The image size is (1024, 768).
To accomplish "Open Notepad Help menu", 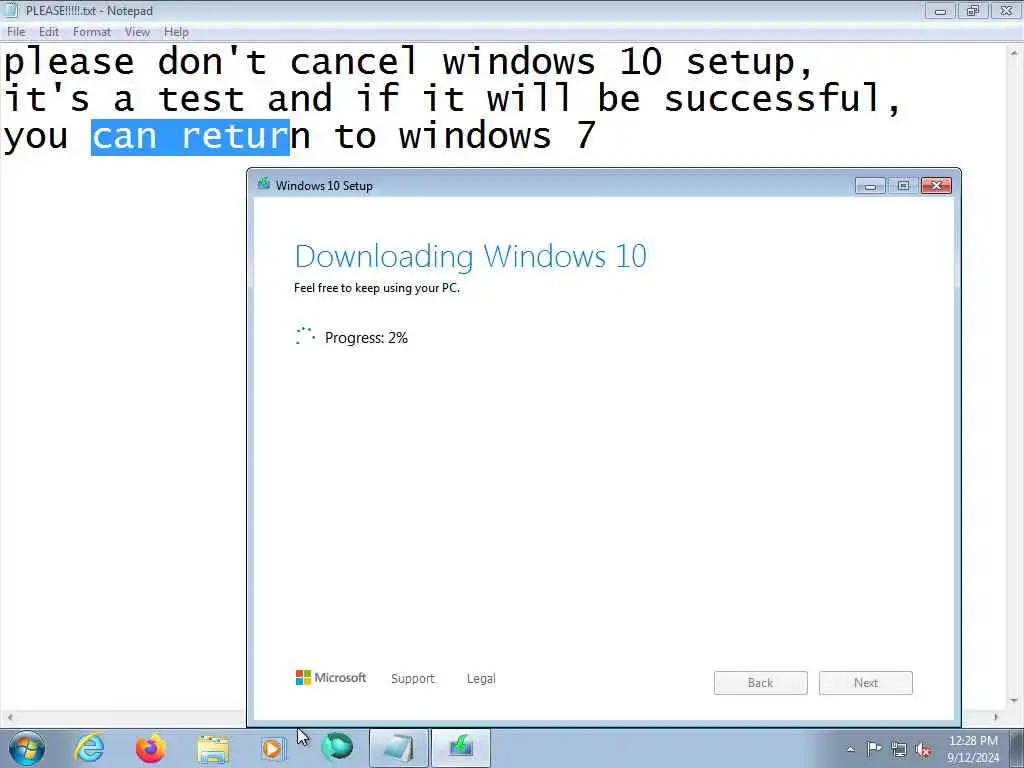I will click(176, 31).
